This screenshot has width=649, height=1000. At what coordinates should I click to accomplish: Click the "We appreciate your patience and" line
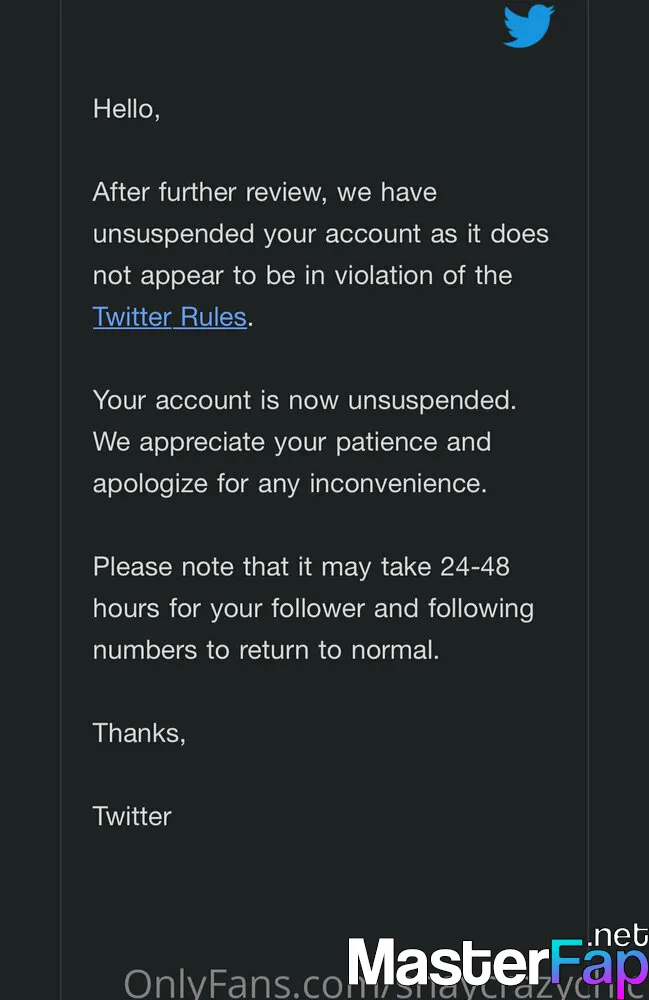pyautogui.click(x=292, y=442)
